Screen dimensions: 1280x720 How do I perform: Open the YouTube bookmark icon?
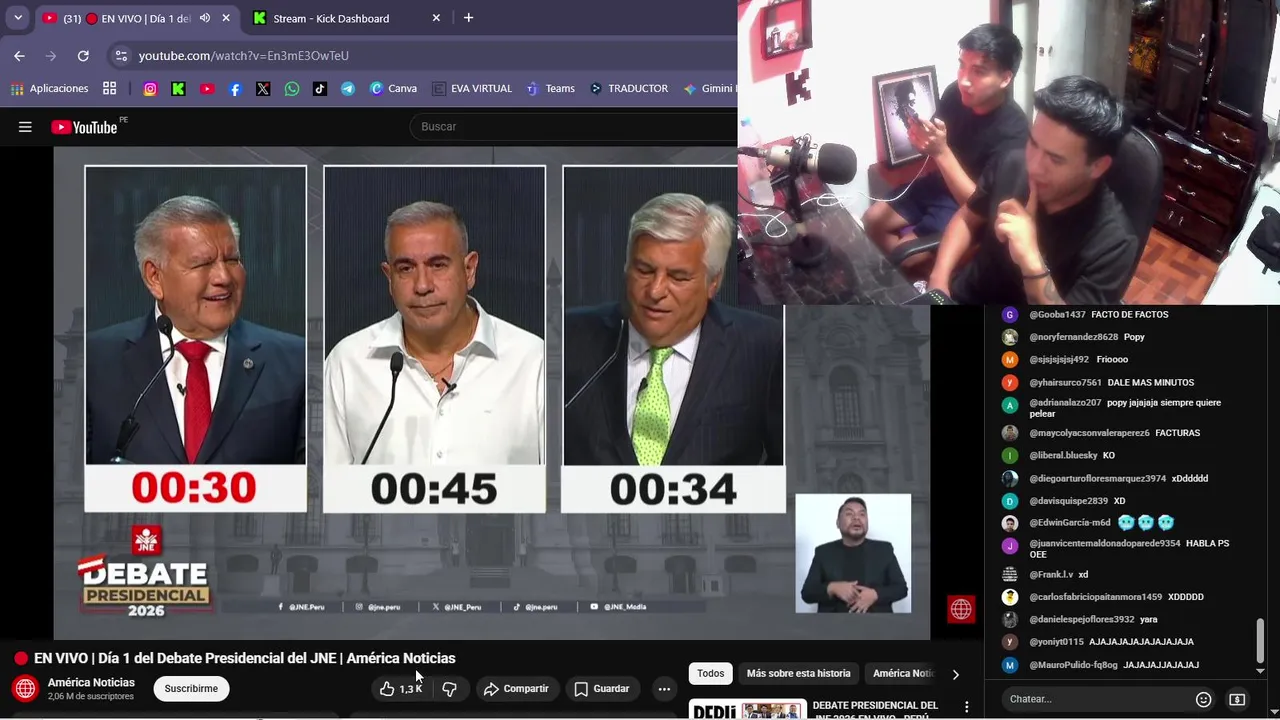pos(207,89)
